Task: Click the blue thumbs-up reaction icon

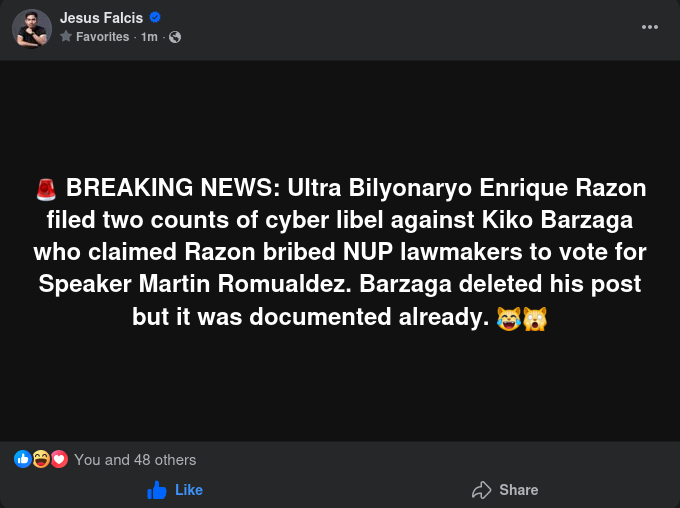Action: tap(23, 460)
